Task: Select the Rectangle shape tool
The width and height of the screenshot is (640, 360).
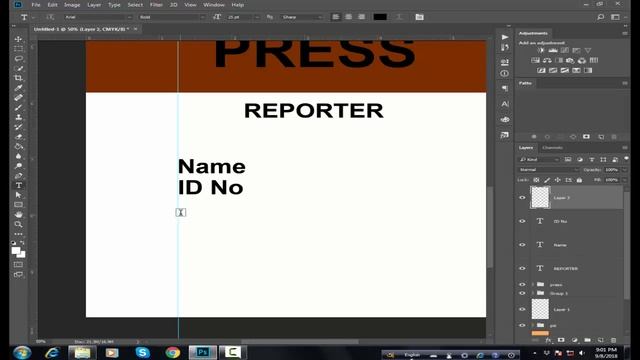Action: tap(18, 205)
